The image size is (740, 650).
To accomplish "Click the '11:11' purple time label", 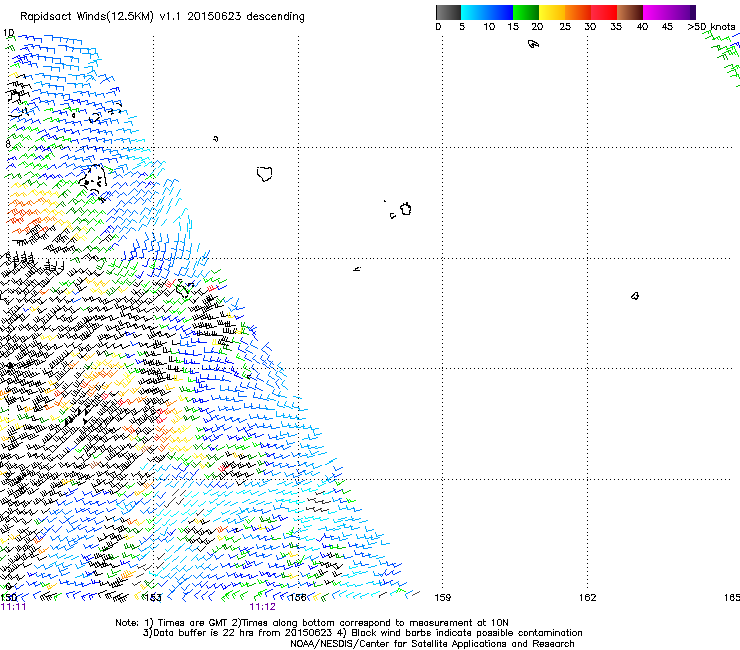I will 13,607.
